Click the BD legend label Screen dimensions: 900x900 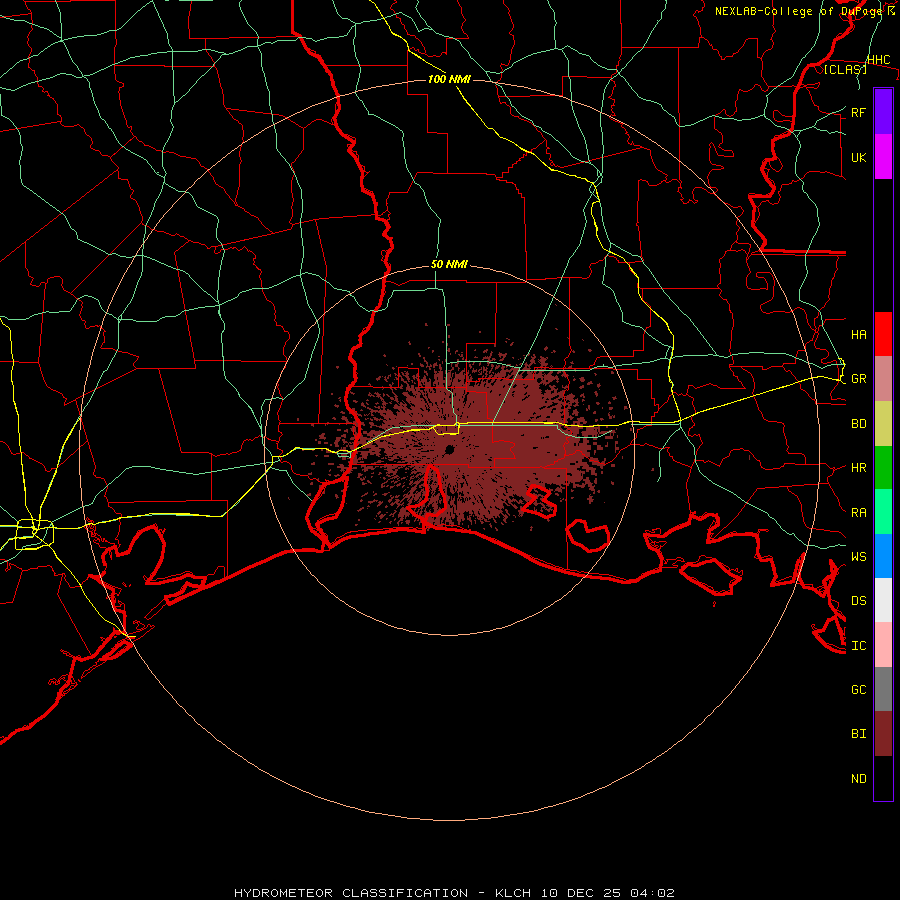[x=858, y=424]
